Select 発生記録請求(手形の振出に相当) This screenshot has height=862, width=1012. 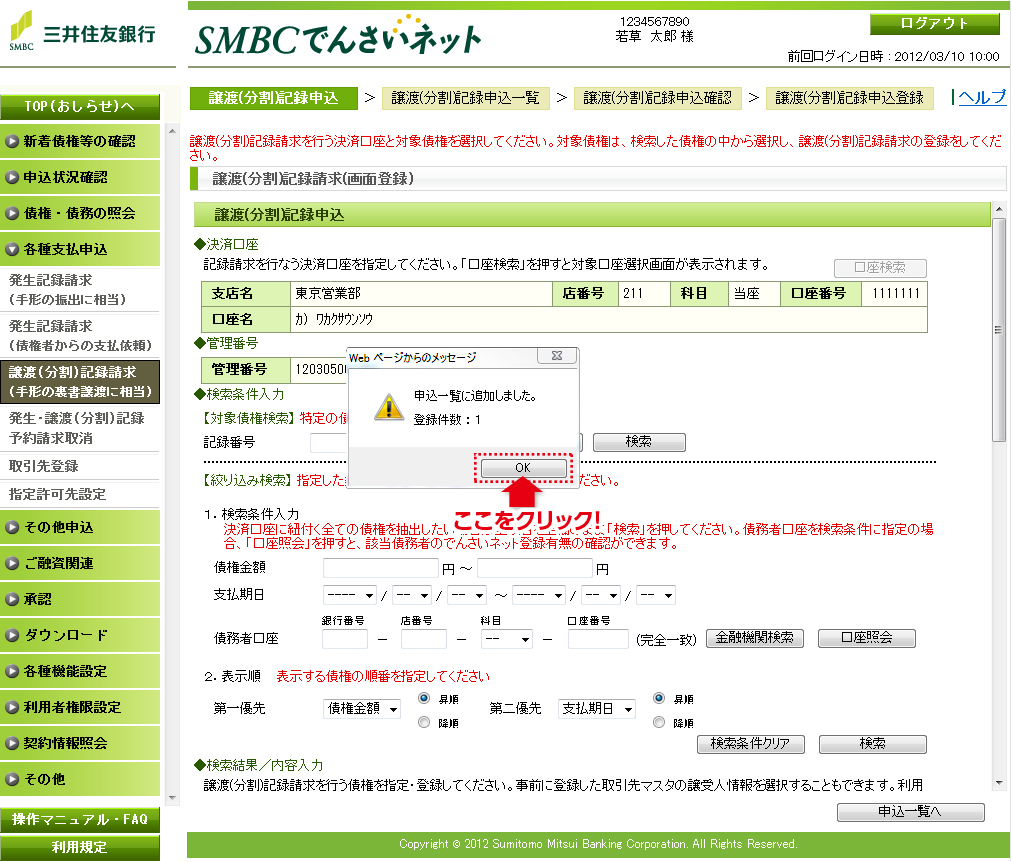pyautogui.click(x=80, y=290)
